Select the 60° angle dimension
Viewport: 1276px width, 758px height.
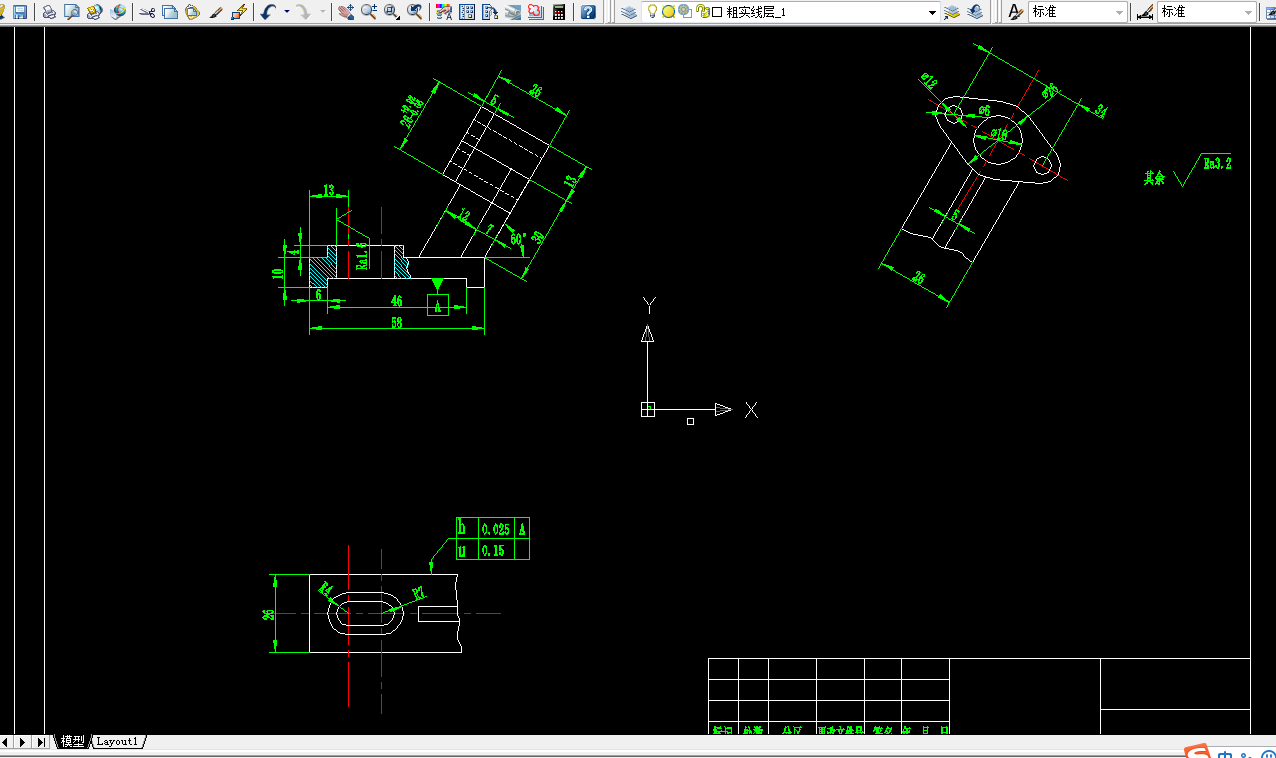517,239
